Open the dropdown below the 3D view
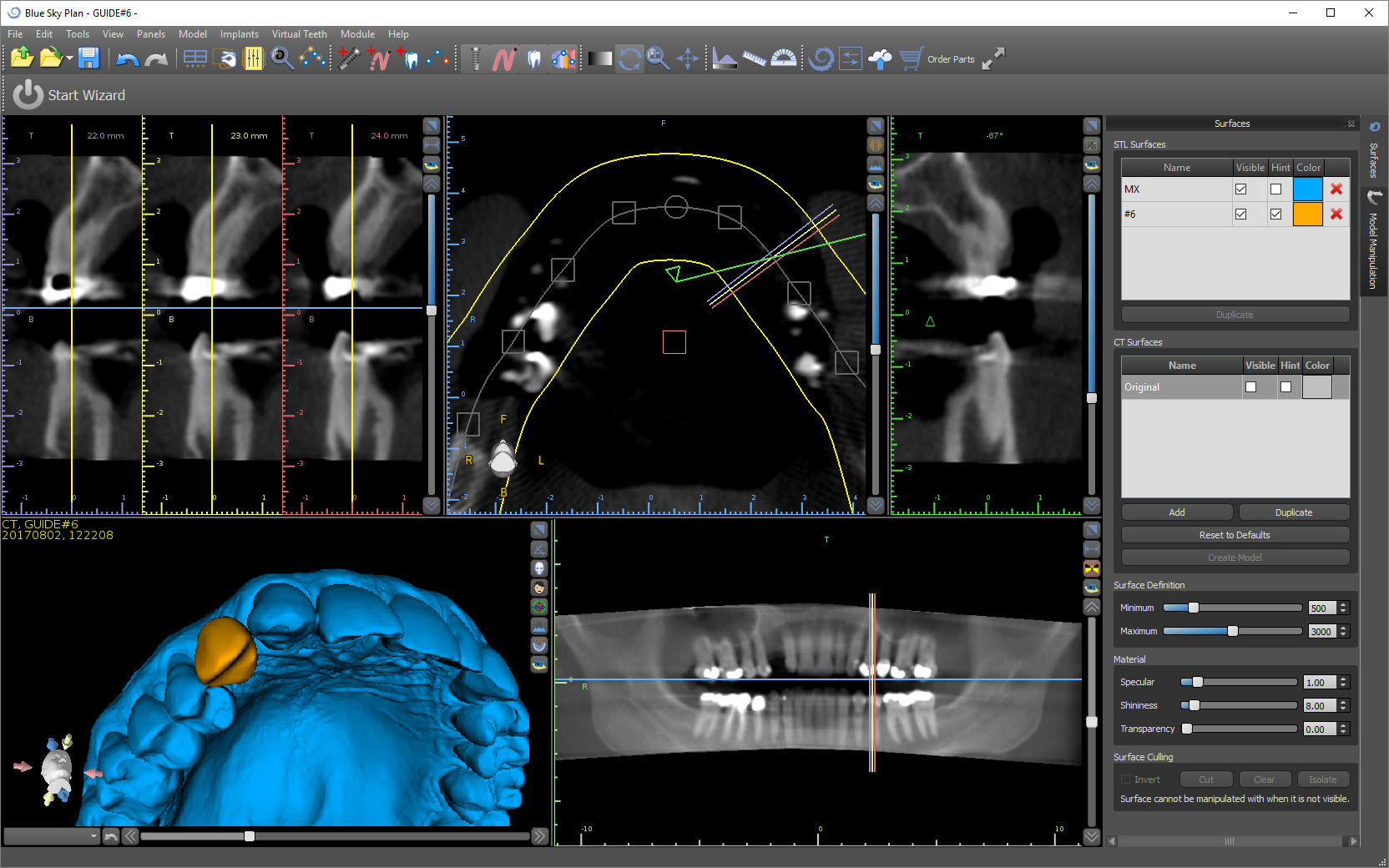The height and width of the screenshot is (868, 1389). pos(52,836)
